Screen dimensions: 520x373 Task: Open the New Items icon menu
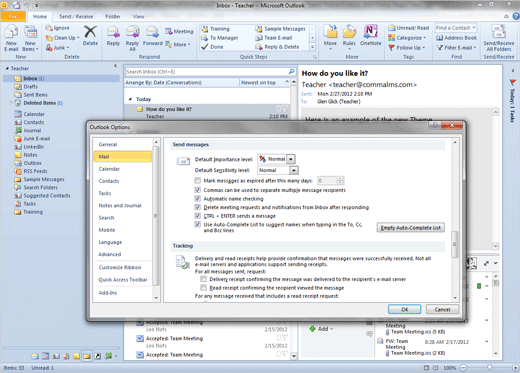[30, 38]
